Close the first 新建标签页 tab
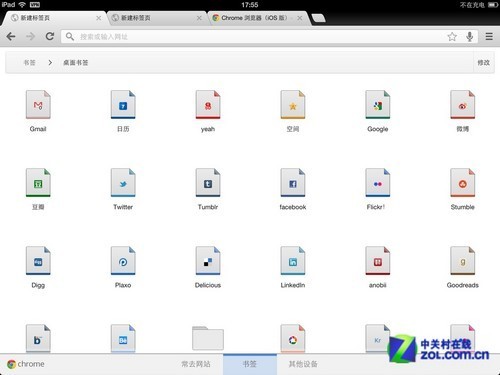 99,18
